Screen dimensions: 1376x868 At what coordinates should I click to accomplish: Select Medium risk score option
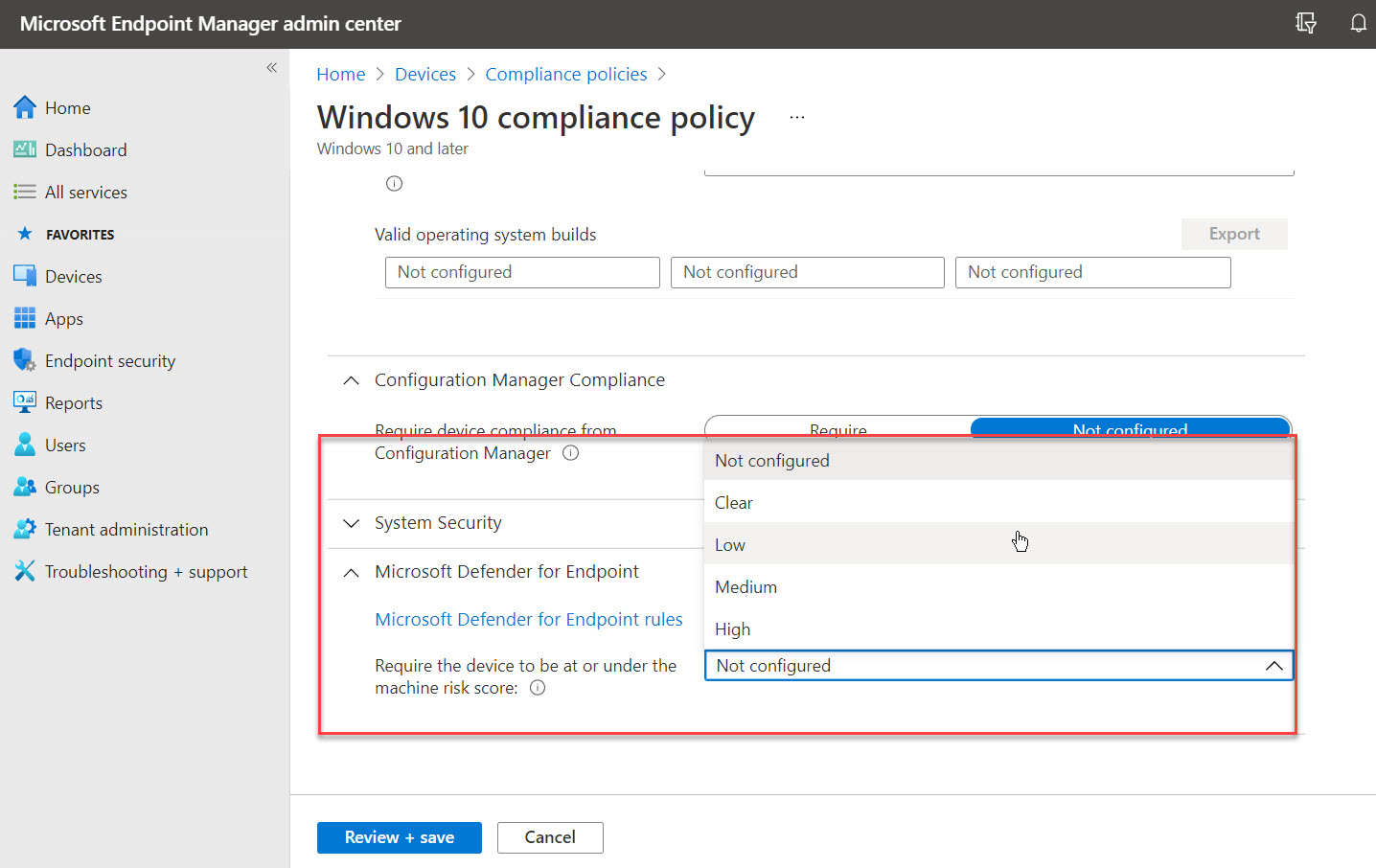[x=998, y=587]
